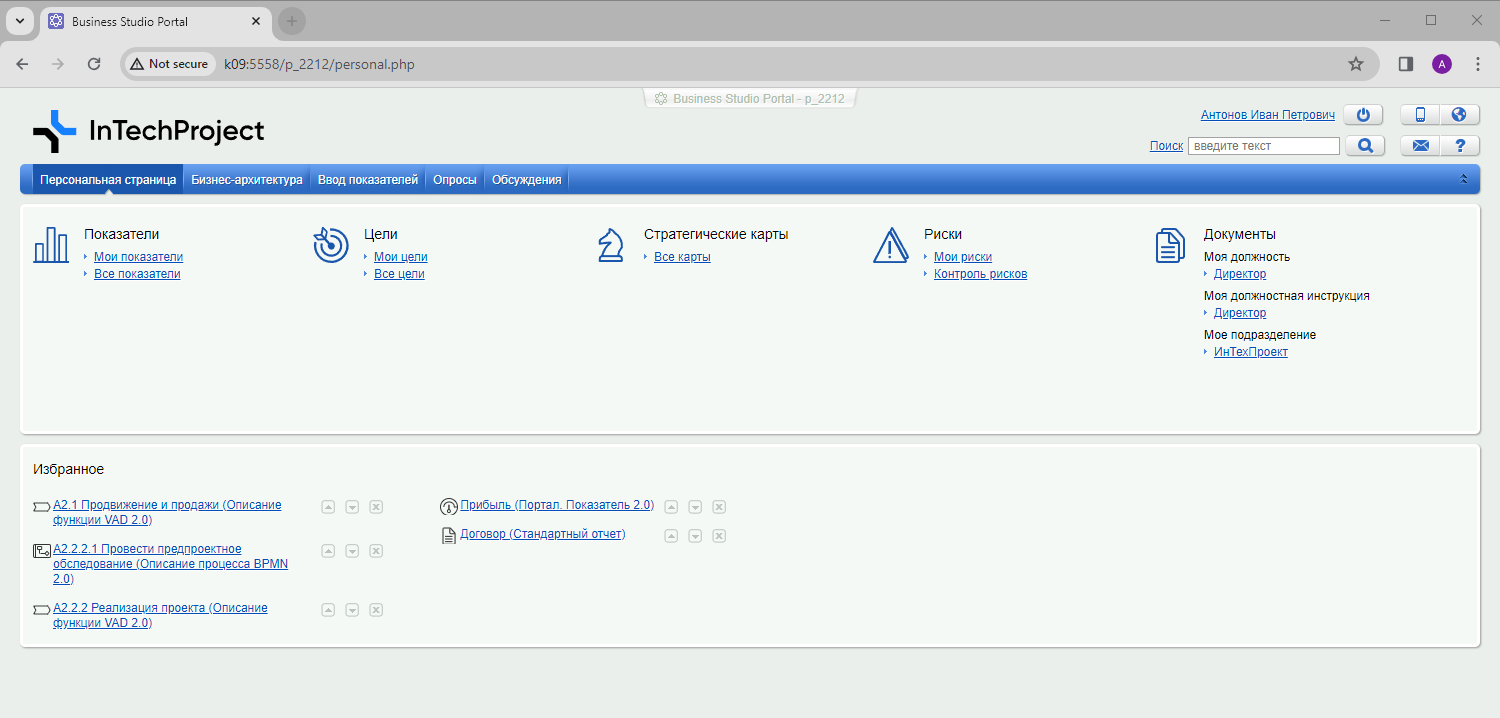Open Chrome three-dot menu
The image size is (1500, 718).
[1478, 64]
